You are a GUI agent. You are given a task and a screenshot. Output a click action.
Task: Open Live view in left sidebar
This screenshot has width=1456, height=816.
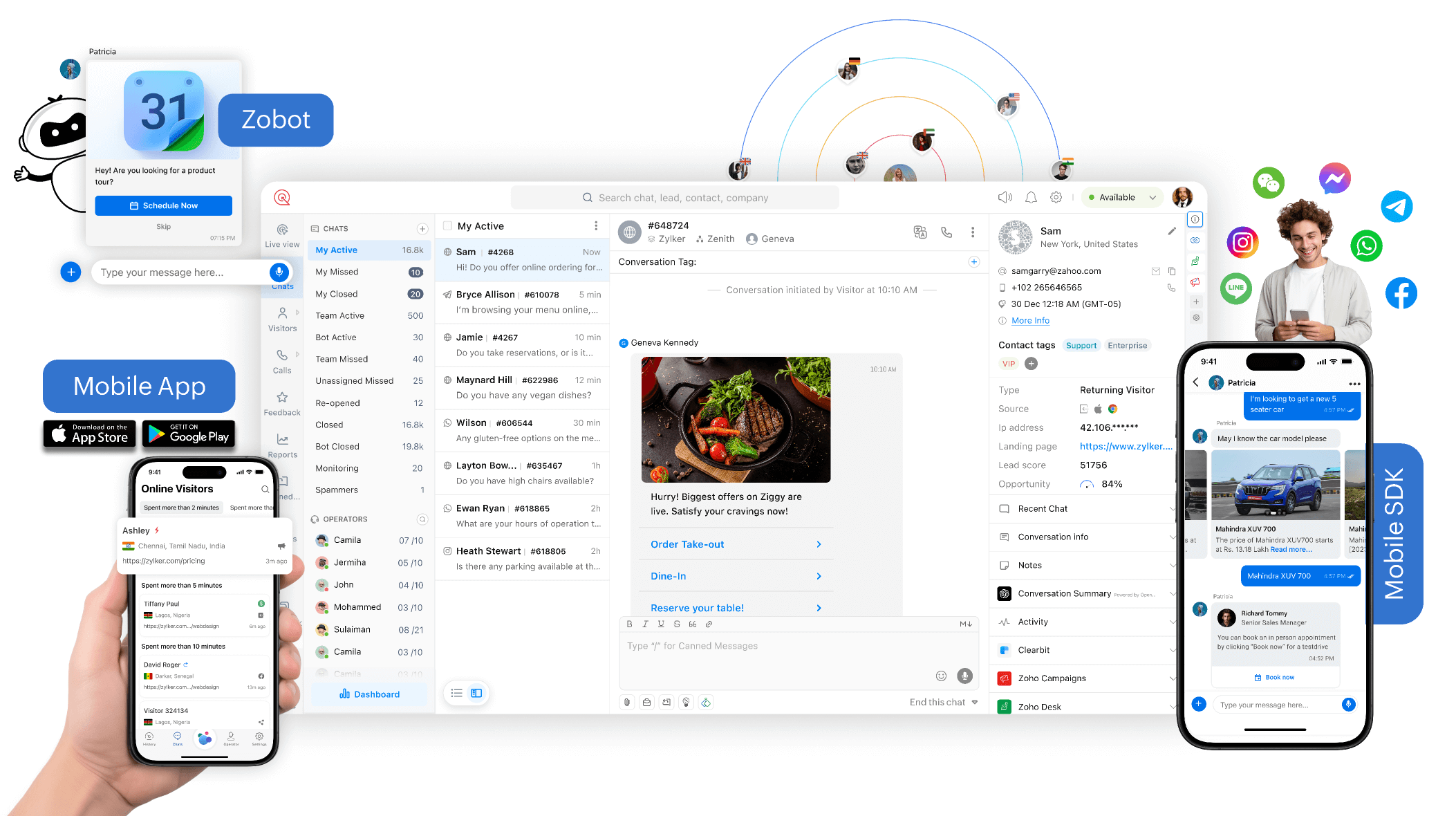[x=282, y=235]
